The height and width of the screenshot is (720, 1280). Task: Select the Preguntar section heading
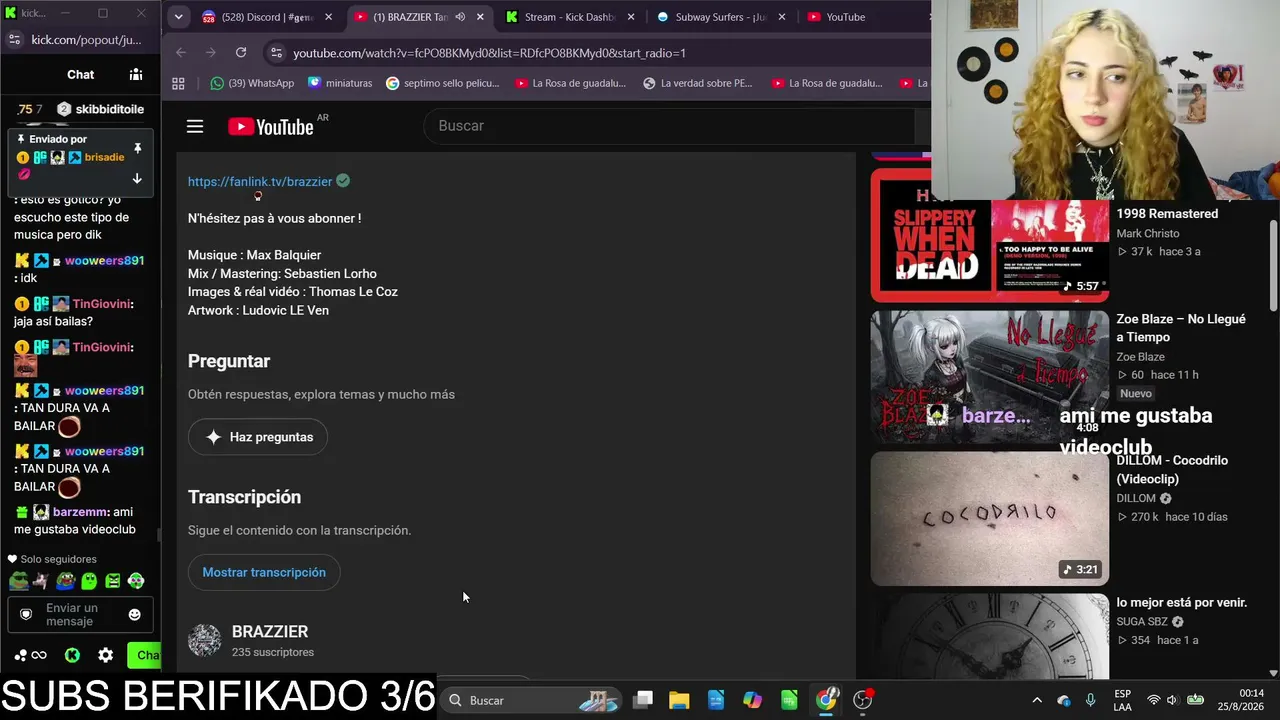[229, 361]
